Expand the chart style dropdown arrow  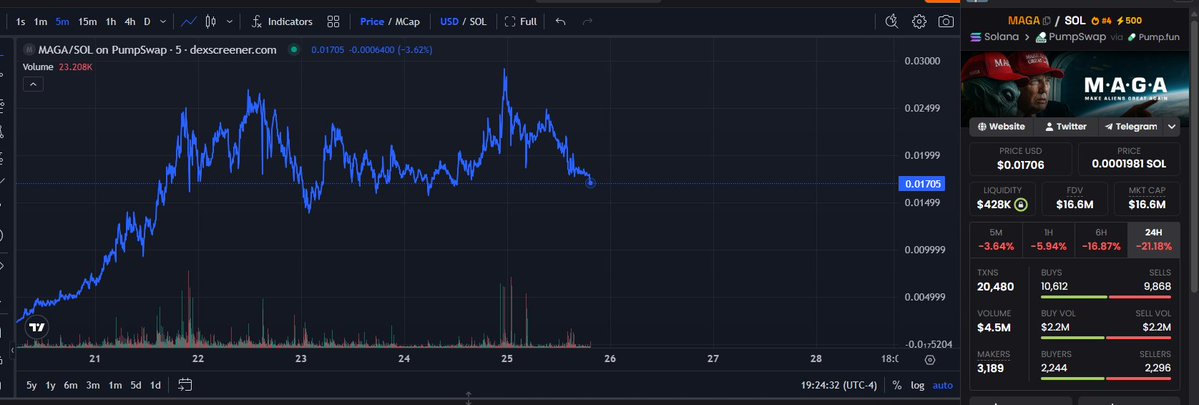coord(229,21)
